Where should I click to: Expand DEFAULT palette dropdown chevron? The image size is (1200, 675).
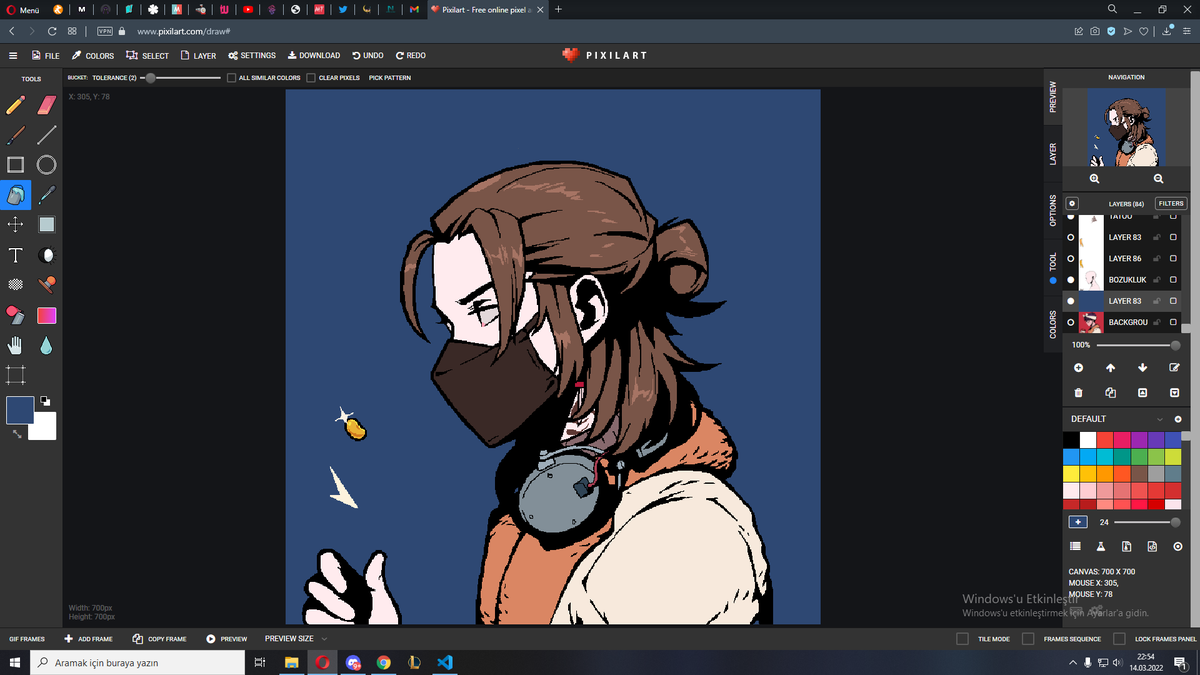(x=1160, y=419)
